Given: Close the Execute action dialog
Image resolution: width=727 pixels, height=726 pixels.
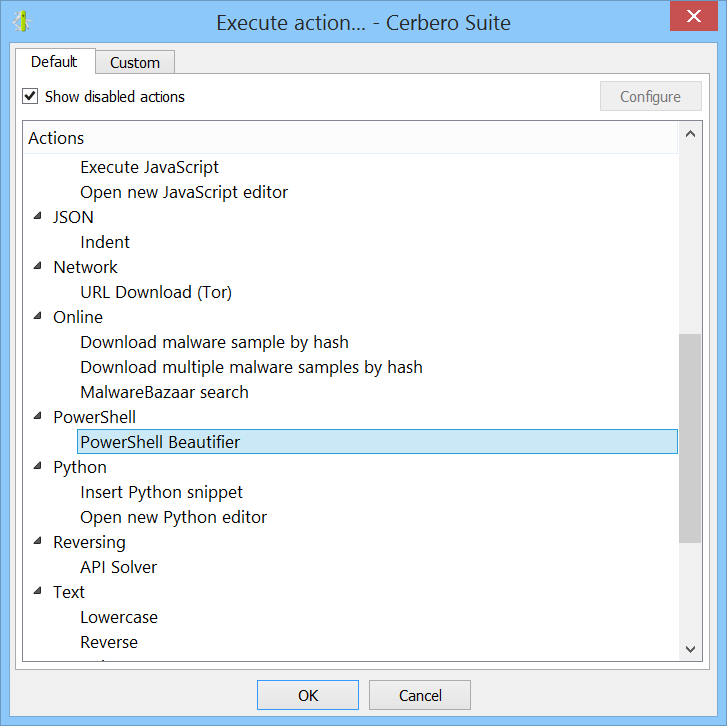Looking at the screenshot, I should pos(694,16).
